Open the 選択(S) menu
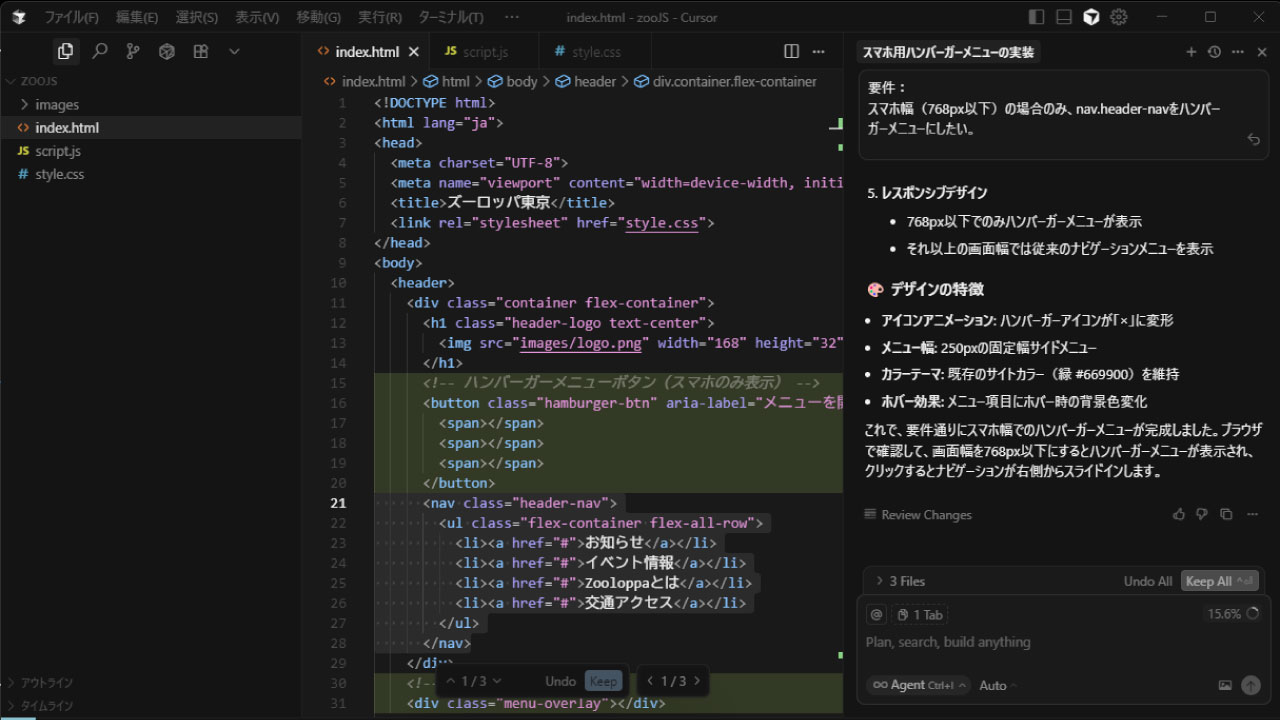1280x720 pixels. (197, 17)
